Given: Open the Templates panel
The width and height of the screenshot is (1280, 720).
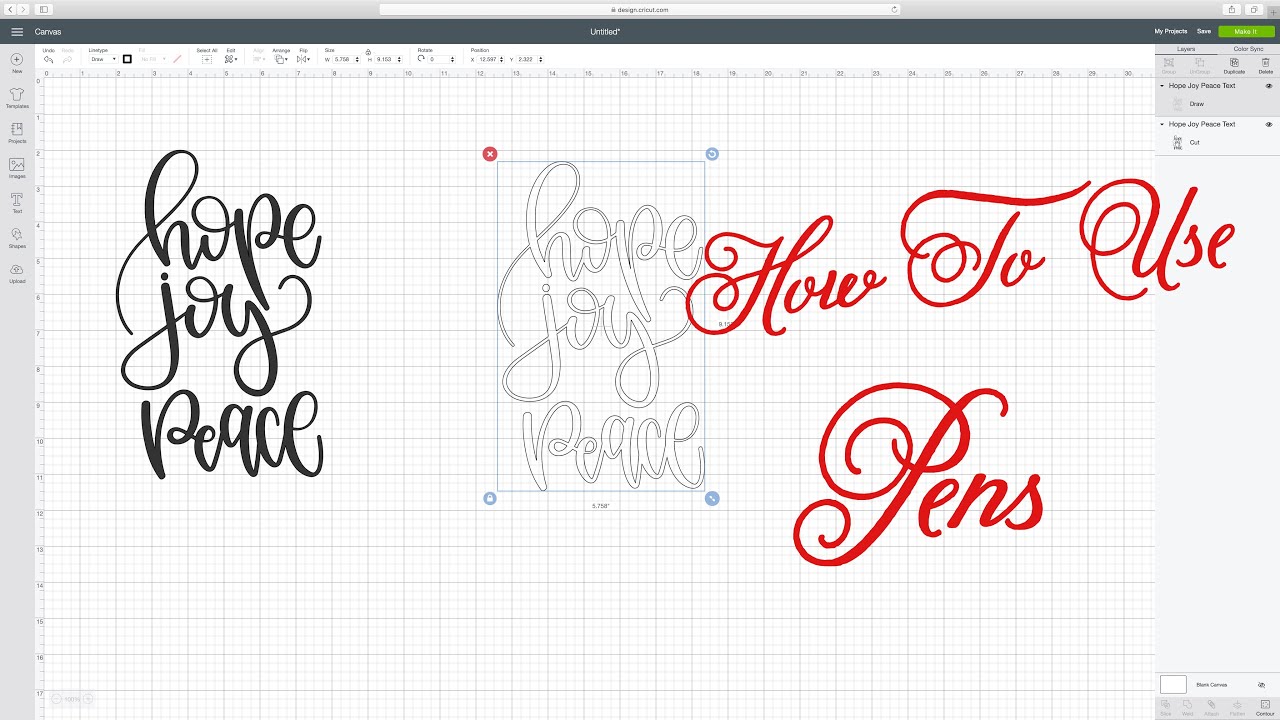Looking at the screenshot, I should tap(17, 98).
